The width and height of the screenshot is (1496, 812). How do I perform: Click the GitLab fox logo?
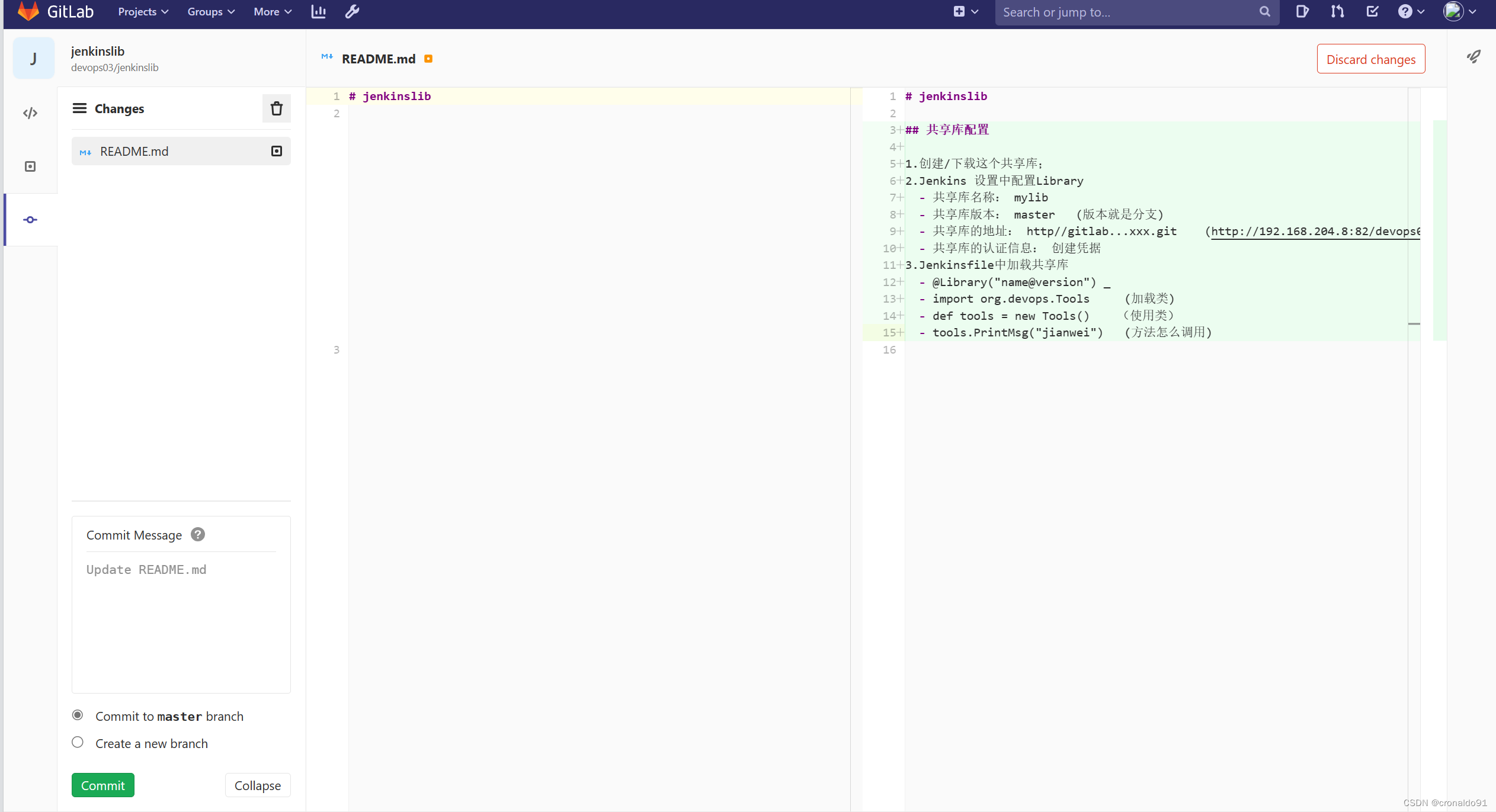tap(28, 11)
